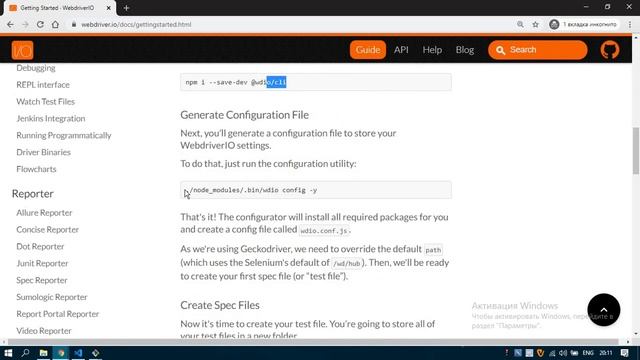
Task: Click the npm i --save-dev code block
Action: pos(316,82)
